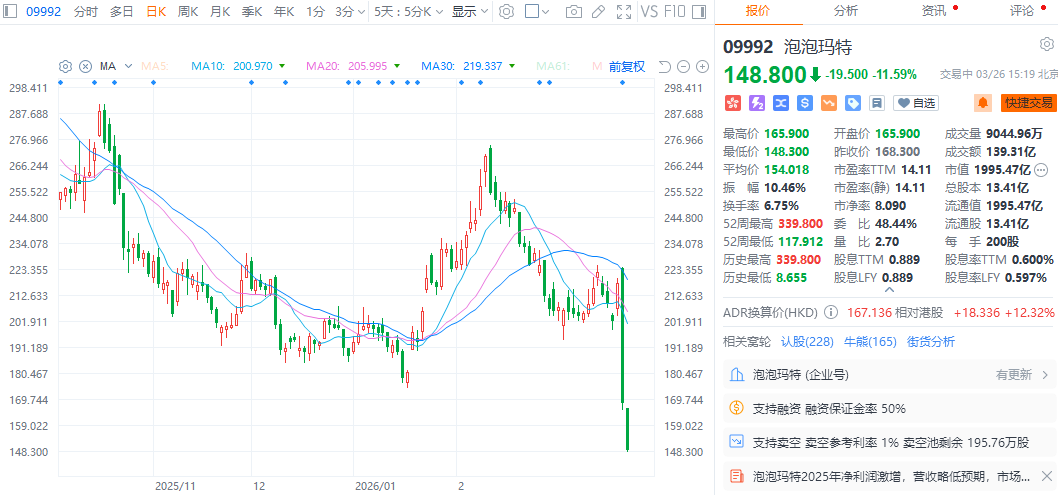Open 支持卖空 short selling row
1058x495 pixels.
coord(889,443)
